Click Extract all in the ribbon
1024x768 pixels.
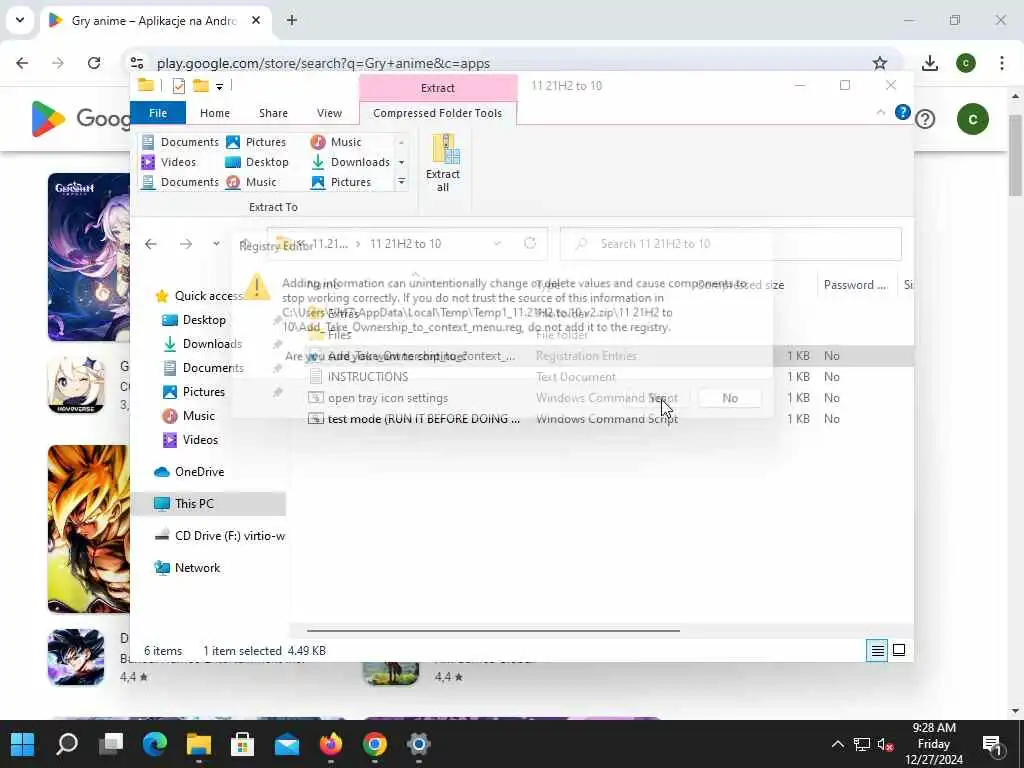[443, 163]
